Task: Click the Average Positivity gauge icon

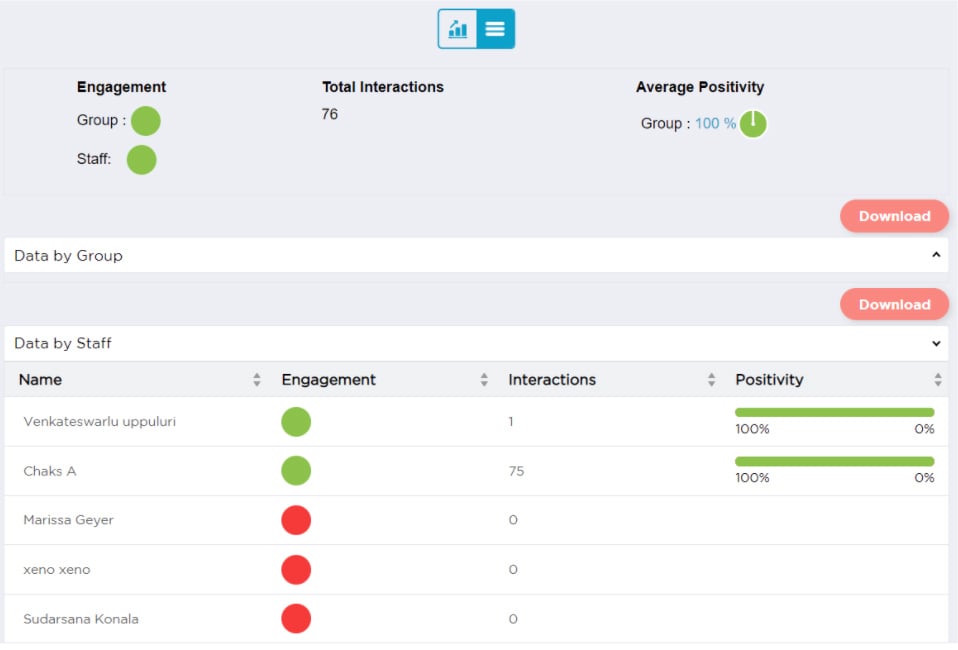Action: [x=753, y=124]
